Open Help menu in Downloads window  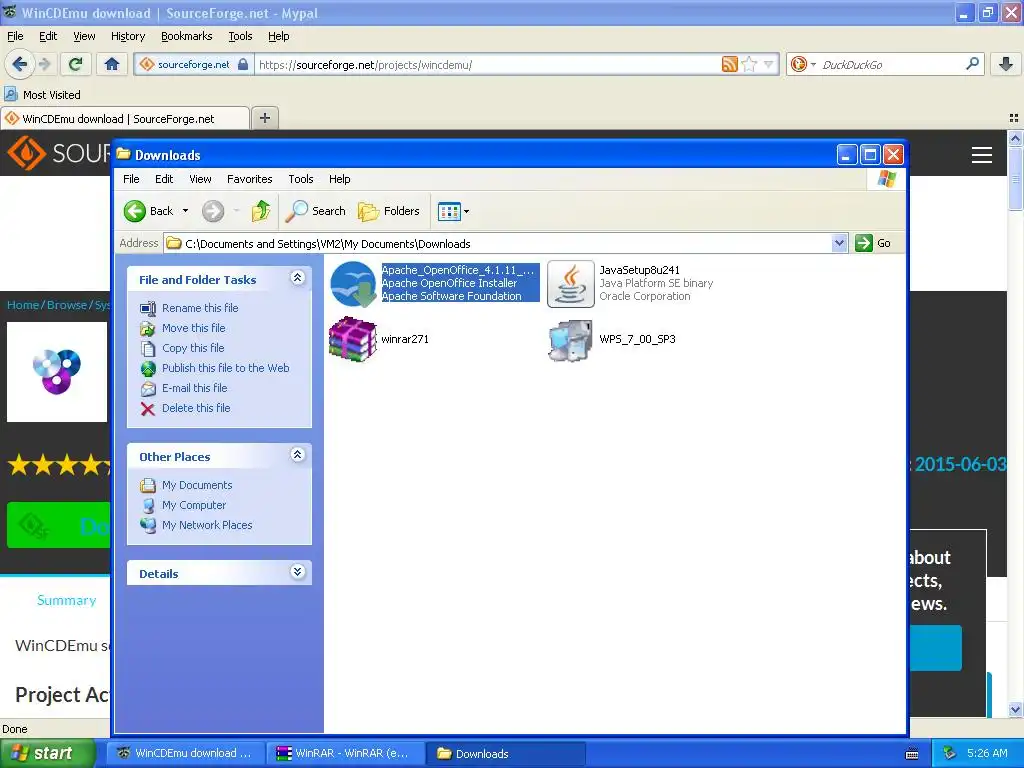tap(340, 179)
